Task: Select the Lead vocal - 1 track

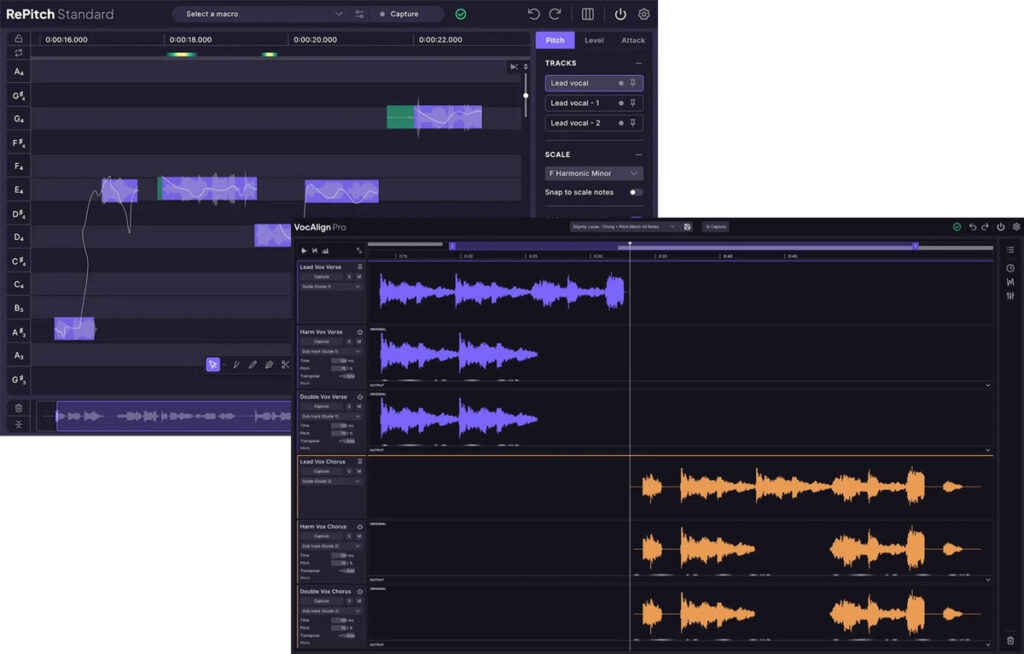Action: coord(594,103)
